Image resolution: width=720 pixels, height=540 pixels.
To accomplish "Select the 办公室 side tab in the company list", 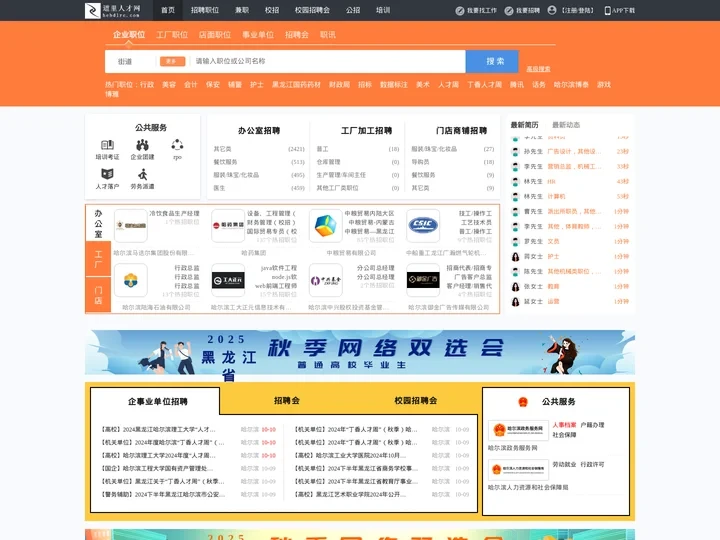I will 98,224.
